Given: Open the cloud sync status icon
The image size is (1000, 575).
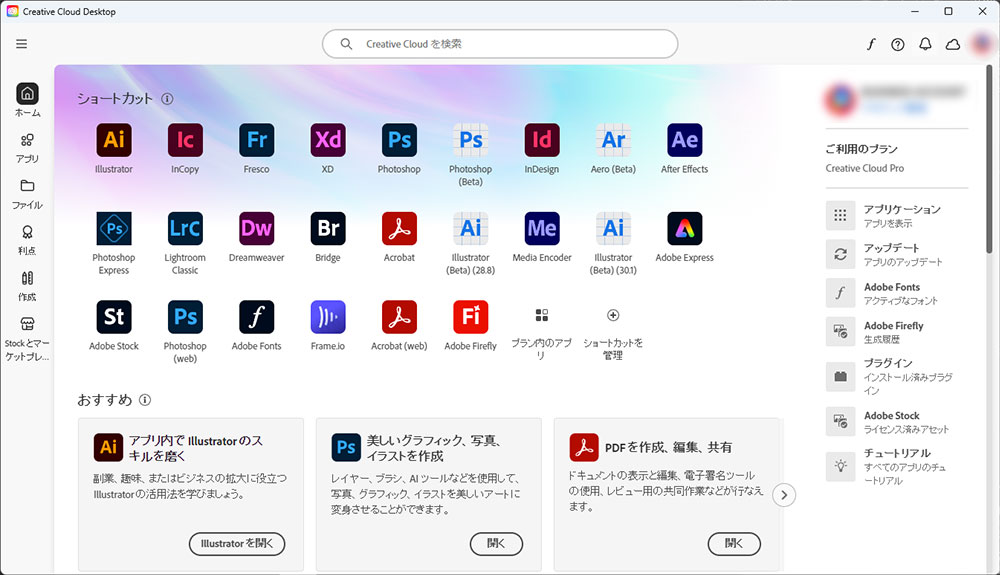Looking at the screenshot, I should point(952,44).
